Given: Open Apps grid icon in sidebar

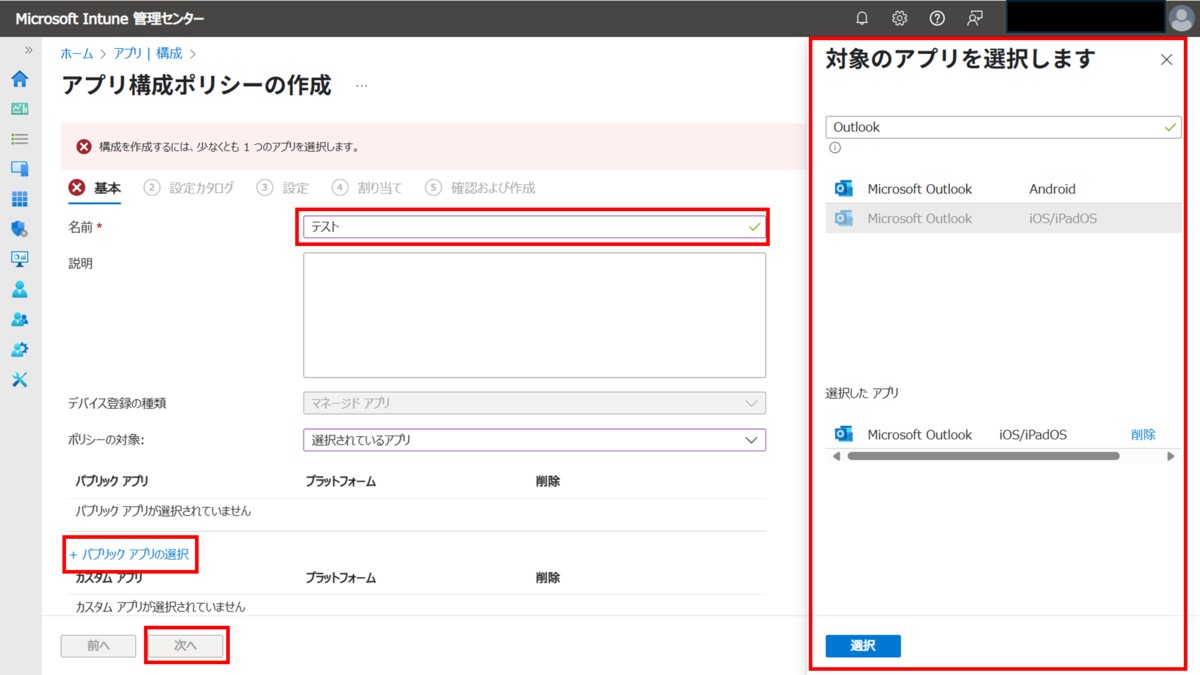Looking at the screenshot, I should (x=19, y=199).
